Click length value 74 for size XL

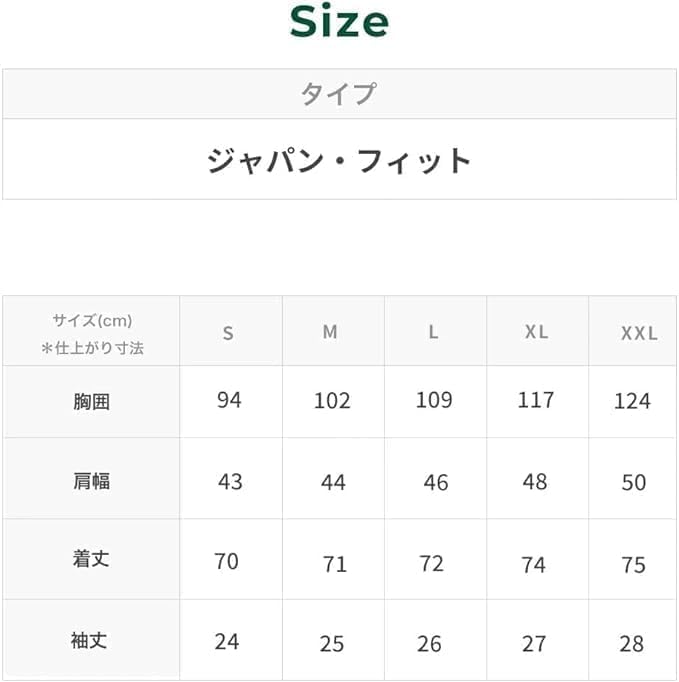pyautogui.click(x=533, y=565)
